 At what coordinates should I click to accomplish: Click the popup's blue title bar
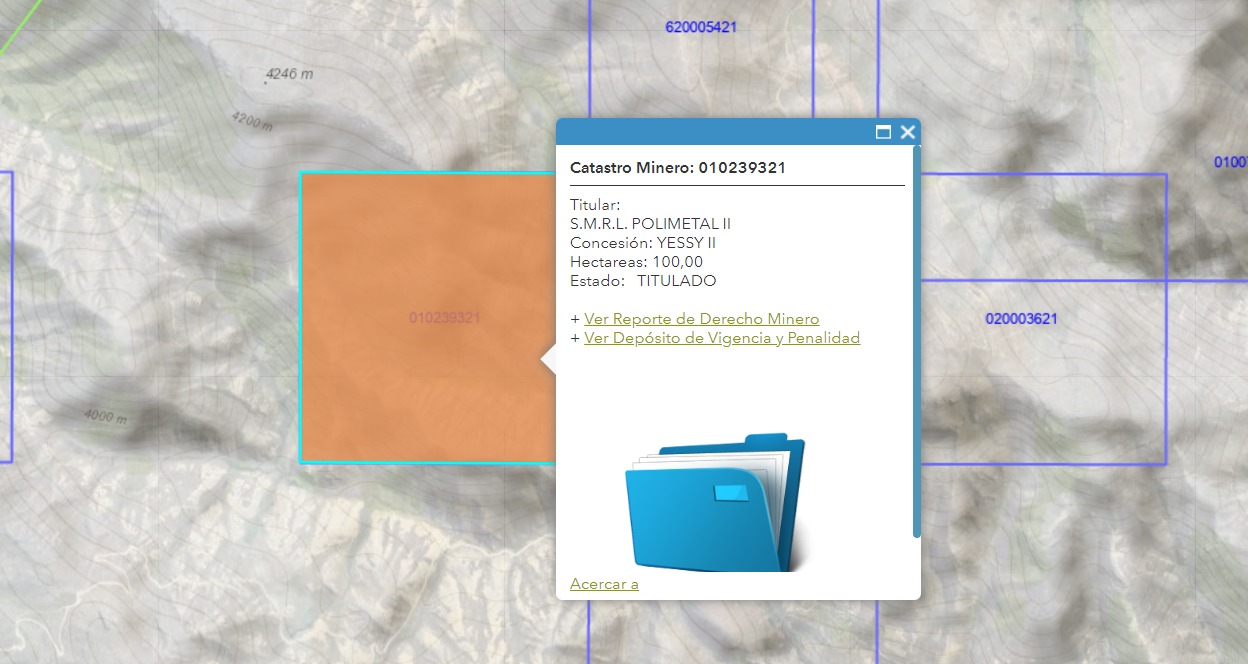(x=710, y=132)
